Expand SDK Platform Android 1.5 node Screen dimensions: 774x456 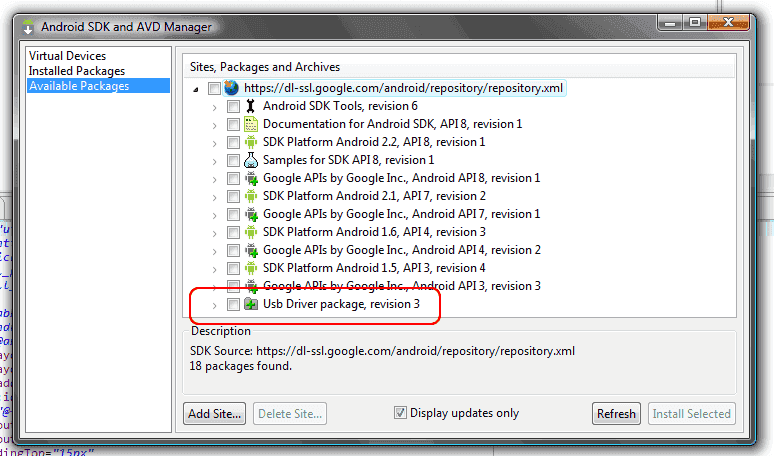point(214,269)
